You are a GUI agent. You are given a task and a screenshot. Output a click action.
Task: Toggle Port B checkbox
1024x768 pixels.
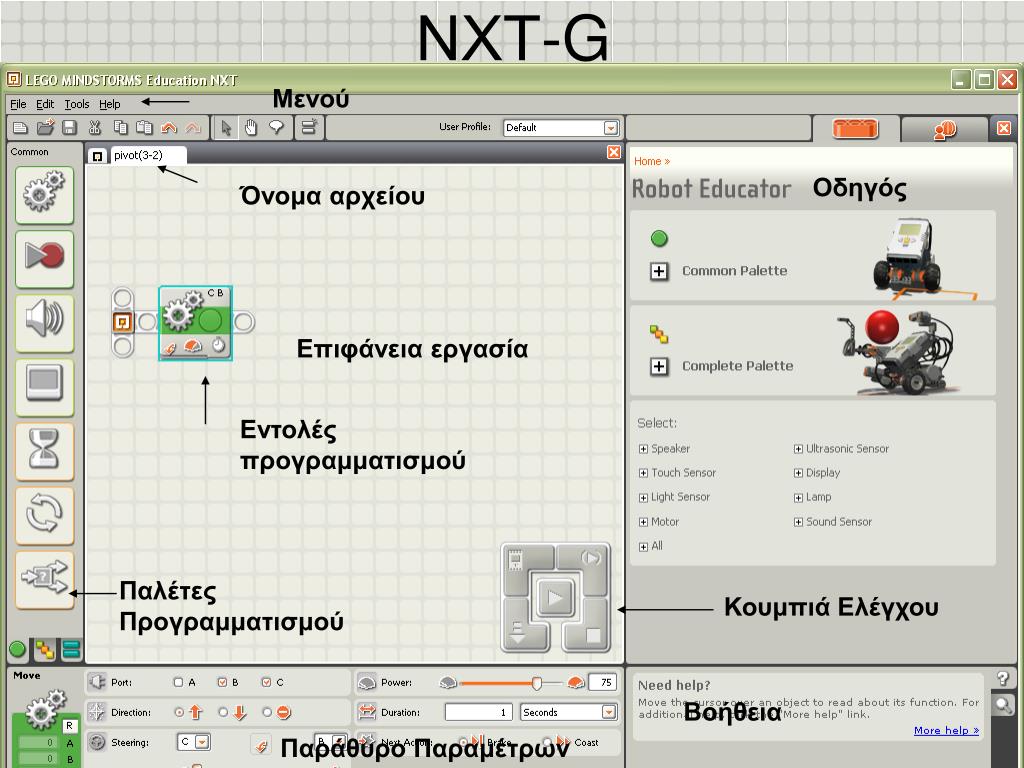222,682
